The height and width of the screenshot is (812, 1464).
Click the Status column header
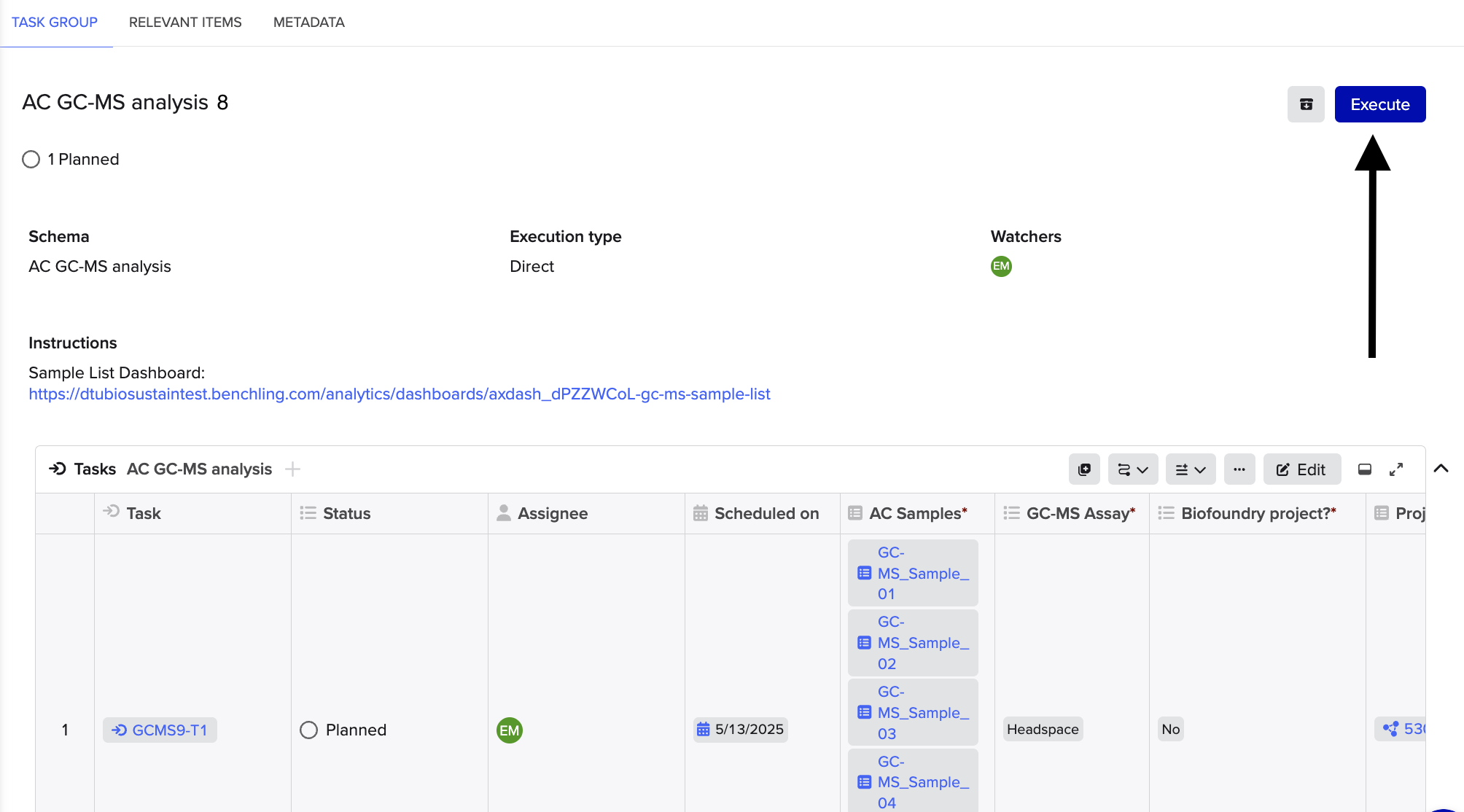point(390,513)
